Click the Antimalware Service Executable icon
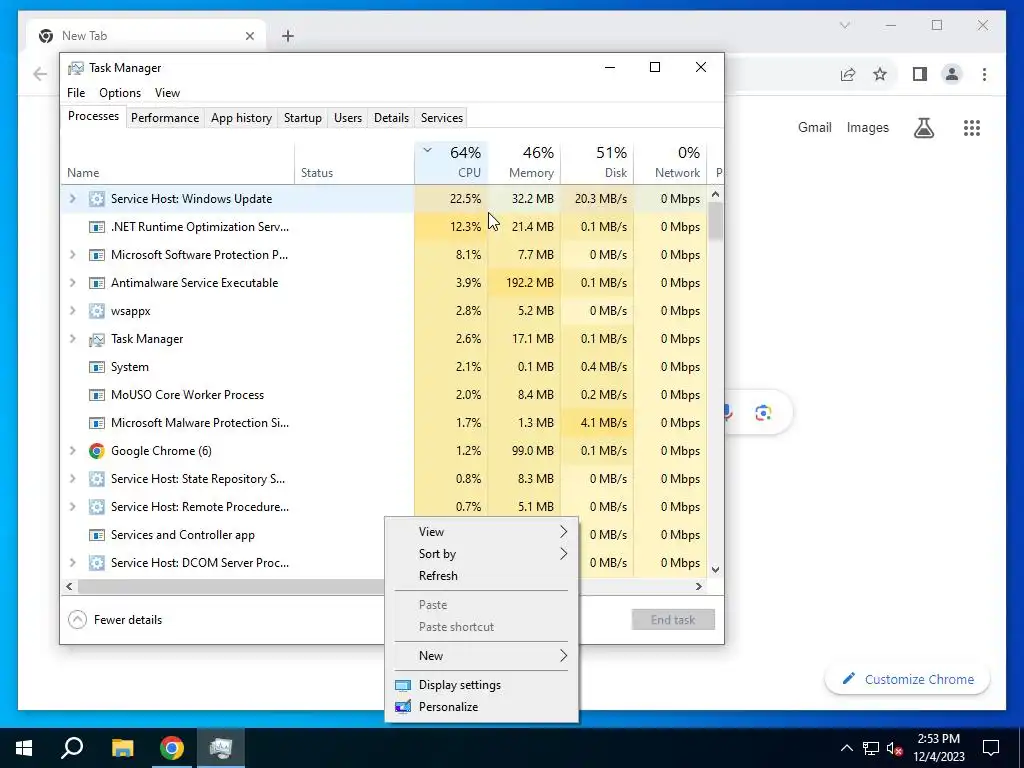 [x=97, y=283]
